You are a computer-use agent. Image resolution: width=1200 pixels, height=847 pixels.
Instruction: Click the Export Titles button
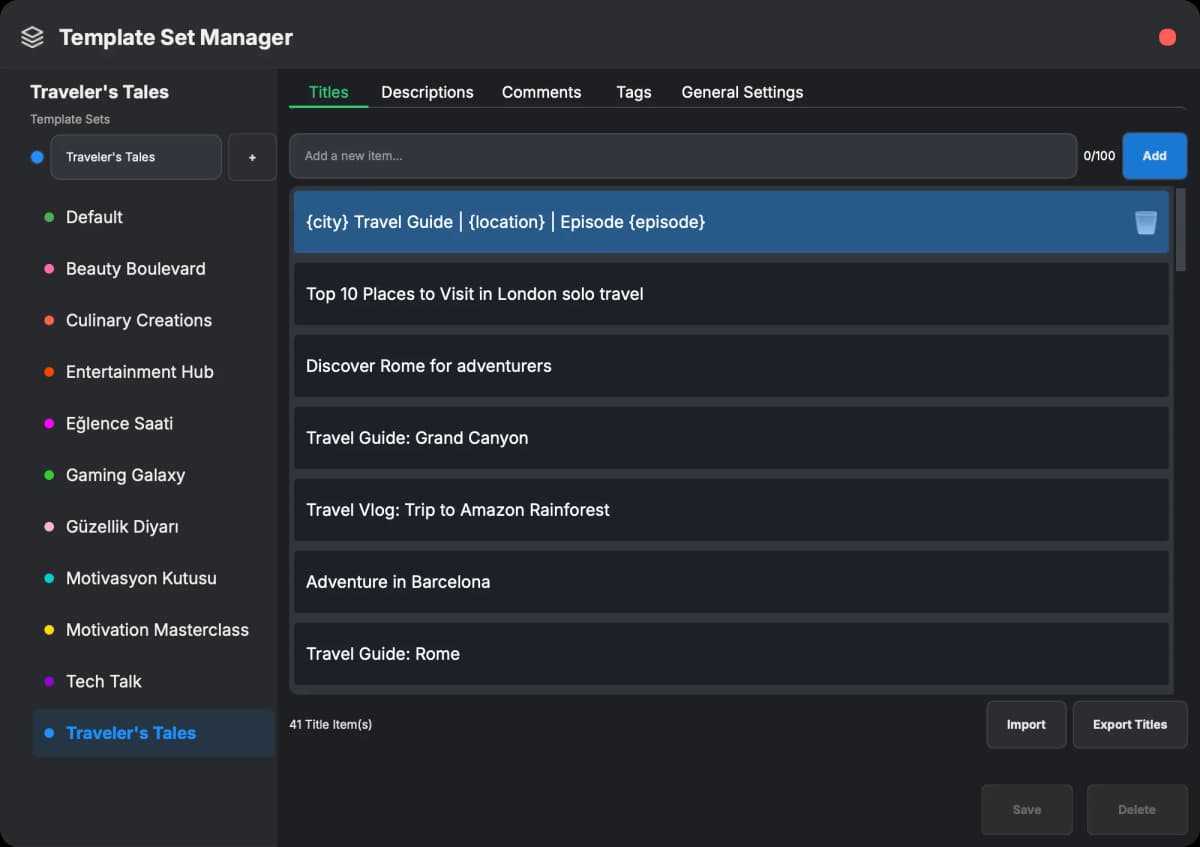pos(1130,724)
